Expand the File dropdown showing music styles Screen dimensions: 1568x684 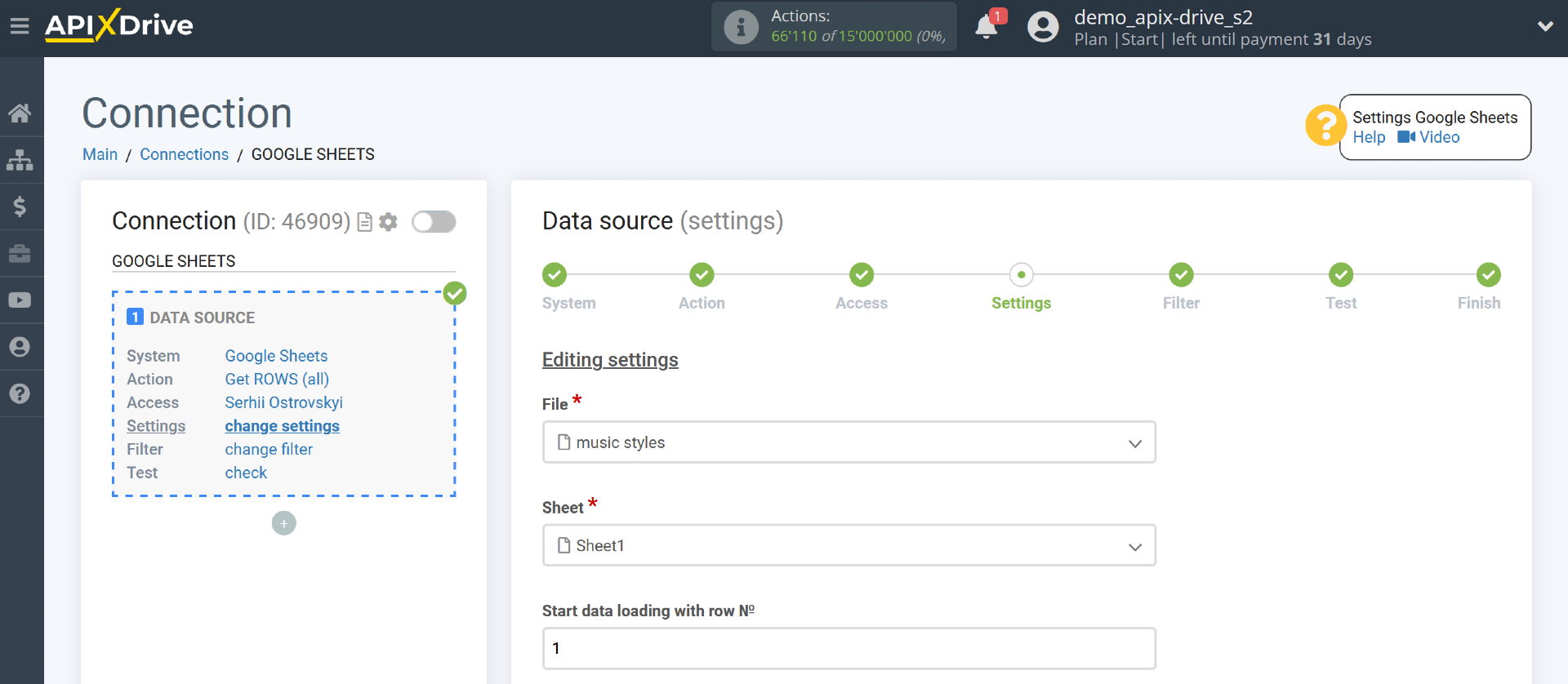point(849,442)
